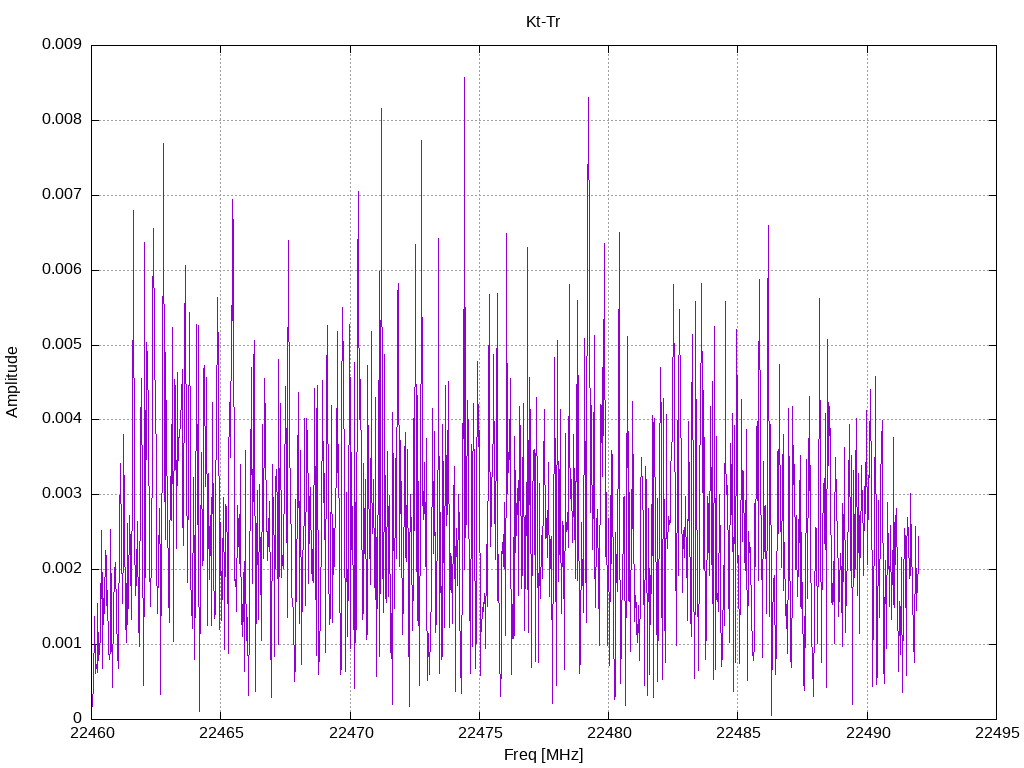The image size is (1024, 768).
Task: Click the x-axis tick 22485
Action: 739,733
